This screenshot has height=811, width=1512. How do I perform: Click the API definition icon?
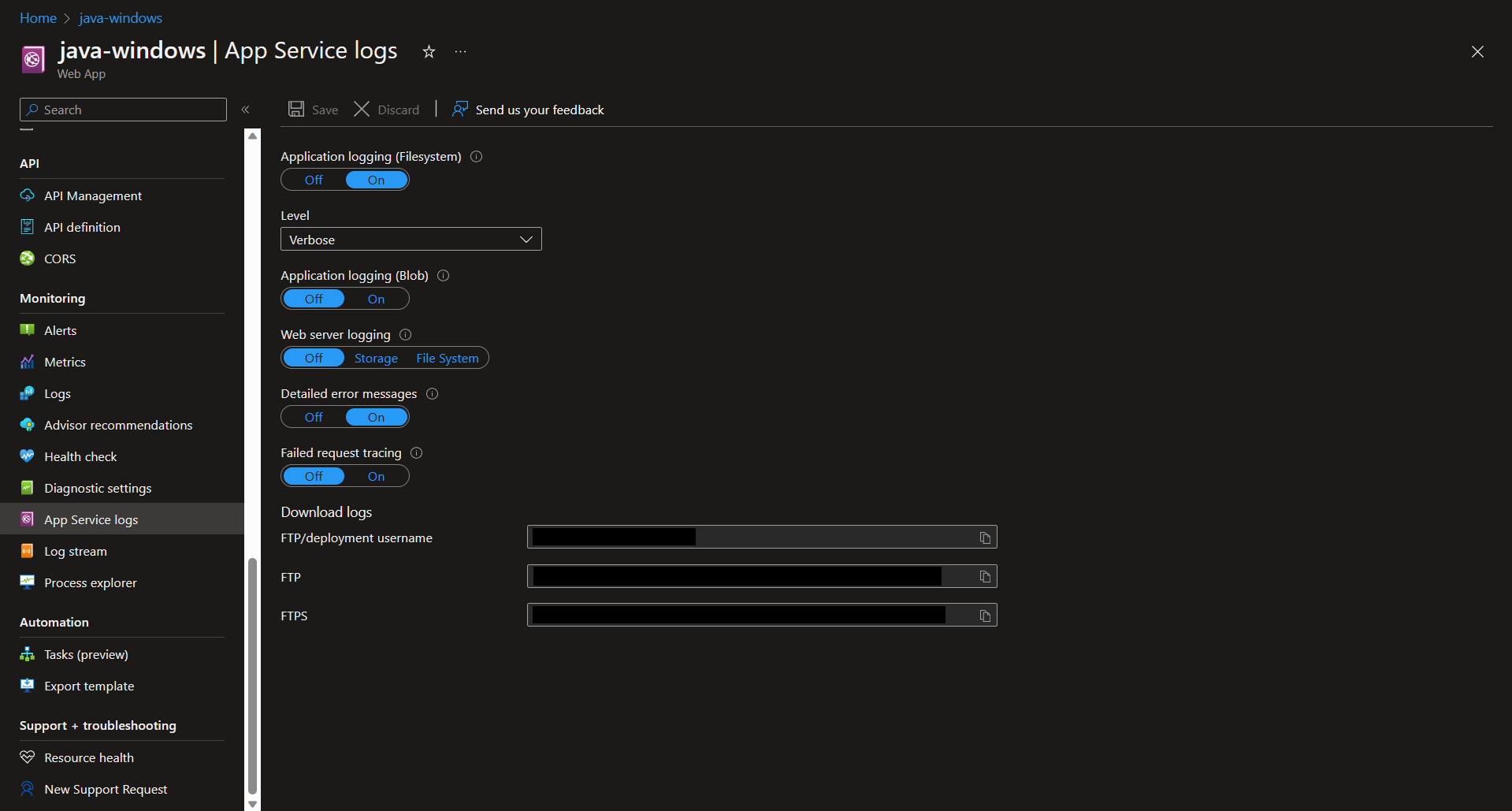[28, 227]
